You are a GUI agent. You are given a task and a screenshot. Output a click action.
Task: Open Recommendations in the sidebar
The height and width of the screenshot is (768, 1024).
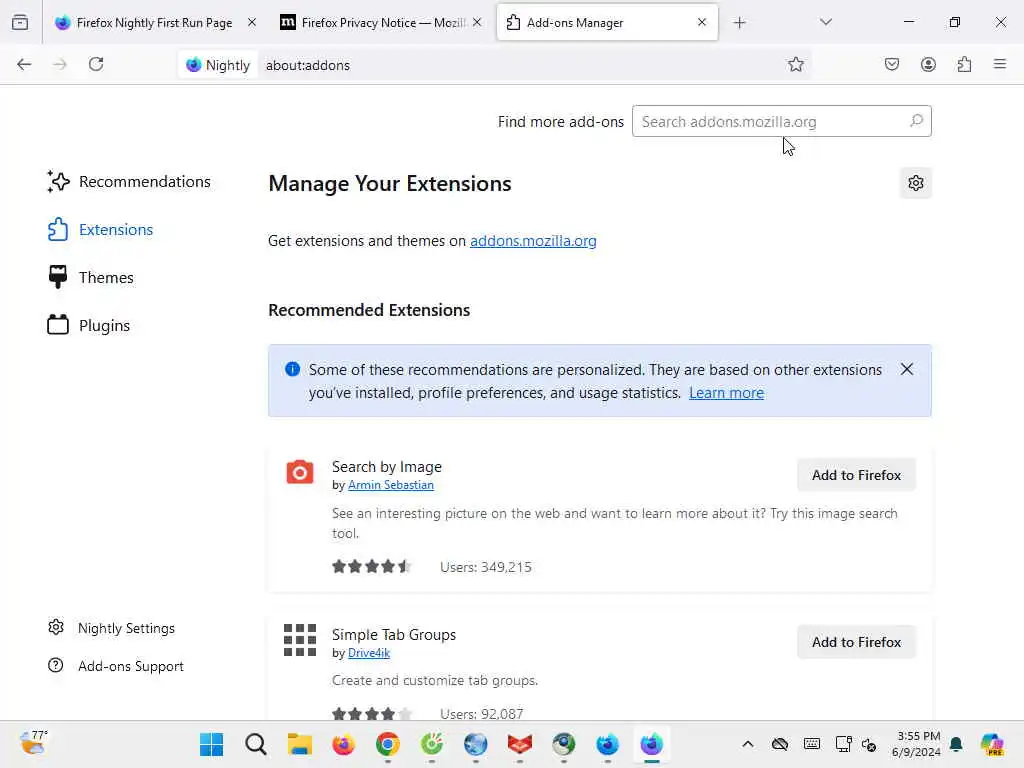[x=129, y=182]
